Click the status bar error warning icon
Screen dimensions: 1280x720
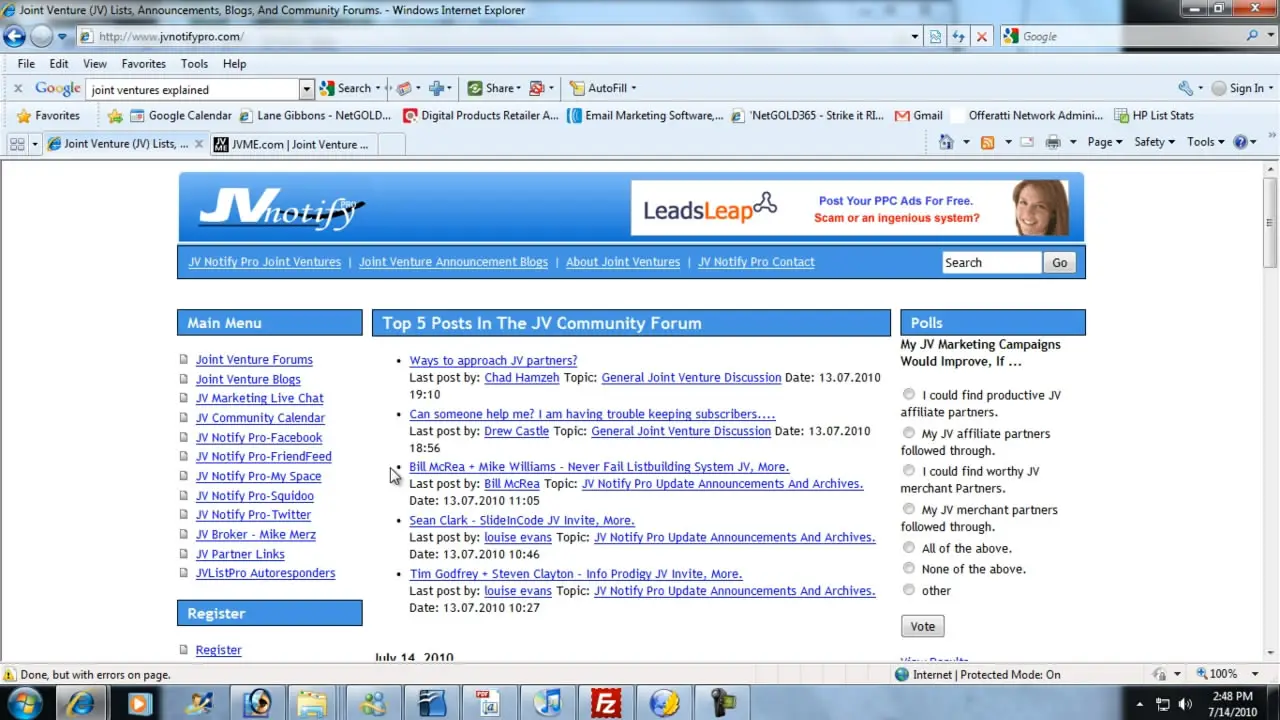[x=10, y=675]
